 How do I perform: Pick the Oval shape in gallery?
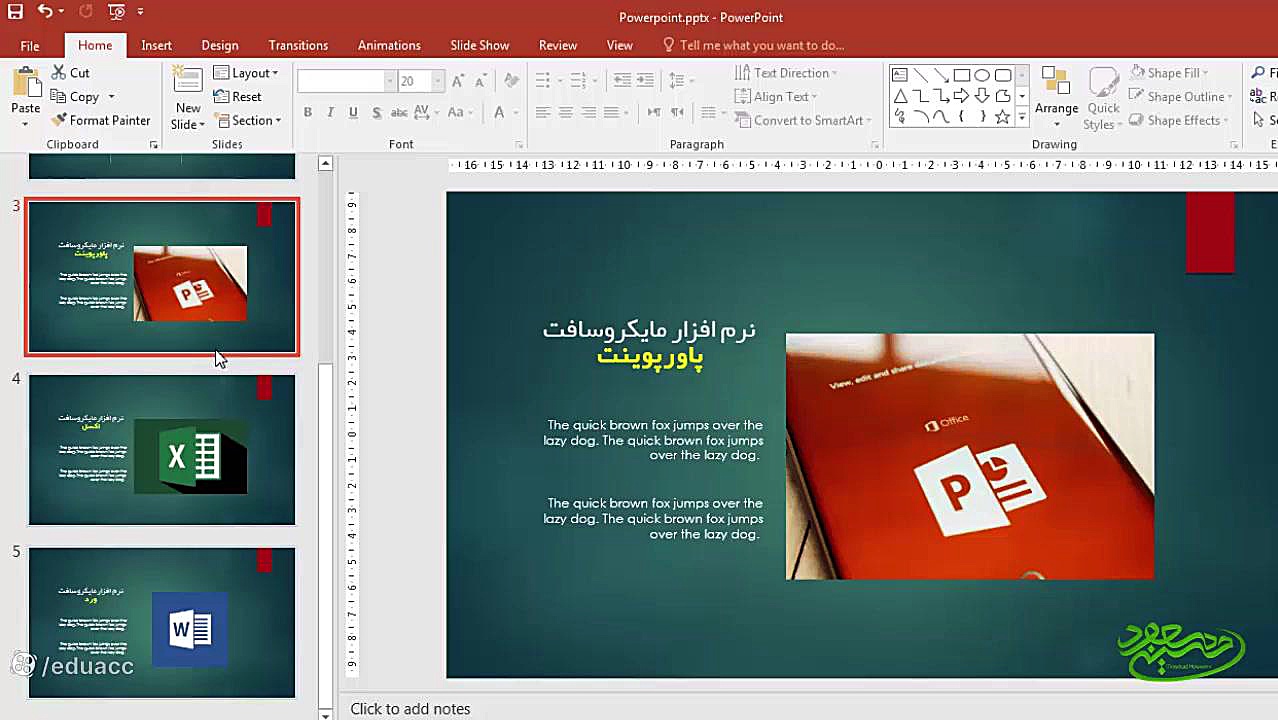pyautogui.click(x=983, y=75)
